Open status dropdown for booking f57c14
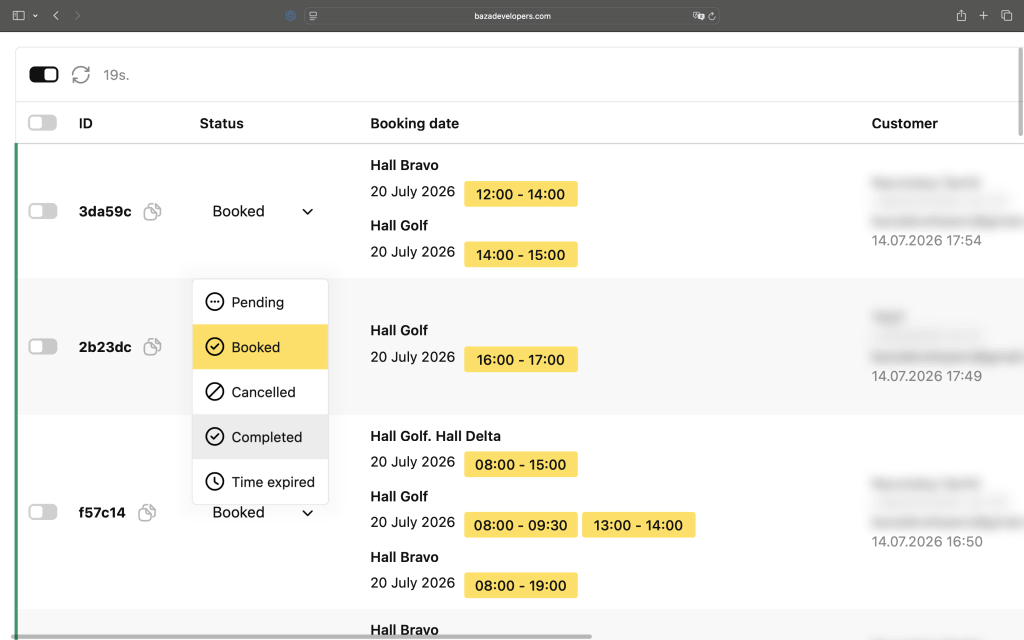The width and height of the screenshot is (1024, 640). (x=263, y=513)
